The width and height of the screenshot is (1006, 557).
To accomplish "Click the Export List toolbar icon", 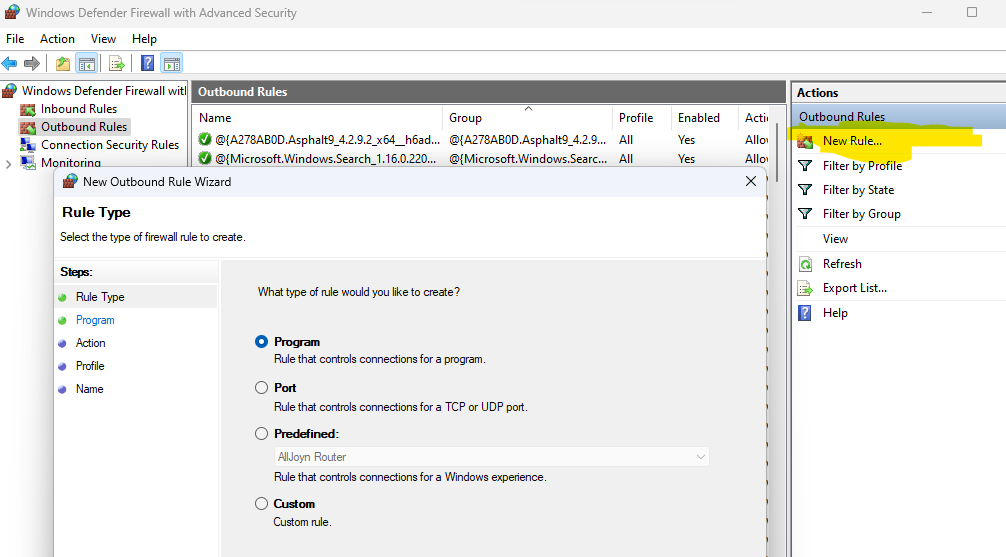I will 117,64.
